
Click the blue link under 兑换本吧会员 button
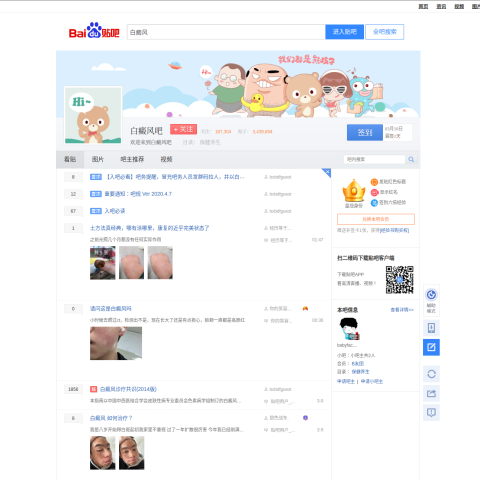coord(394,230)
